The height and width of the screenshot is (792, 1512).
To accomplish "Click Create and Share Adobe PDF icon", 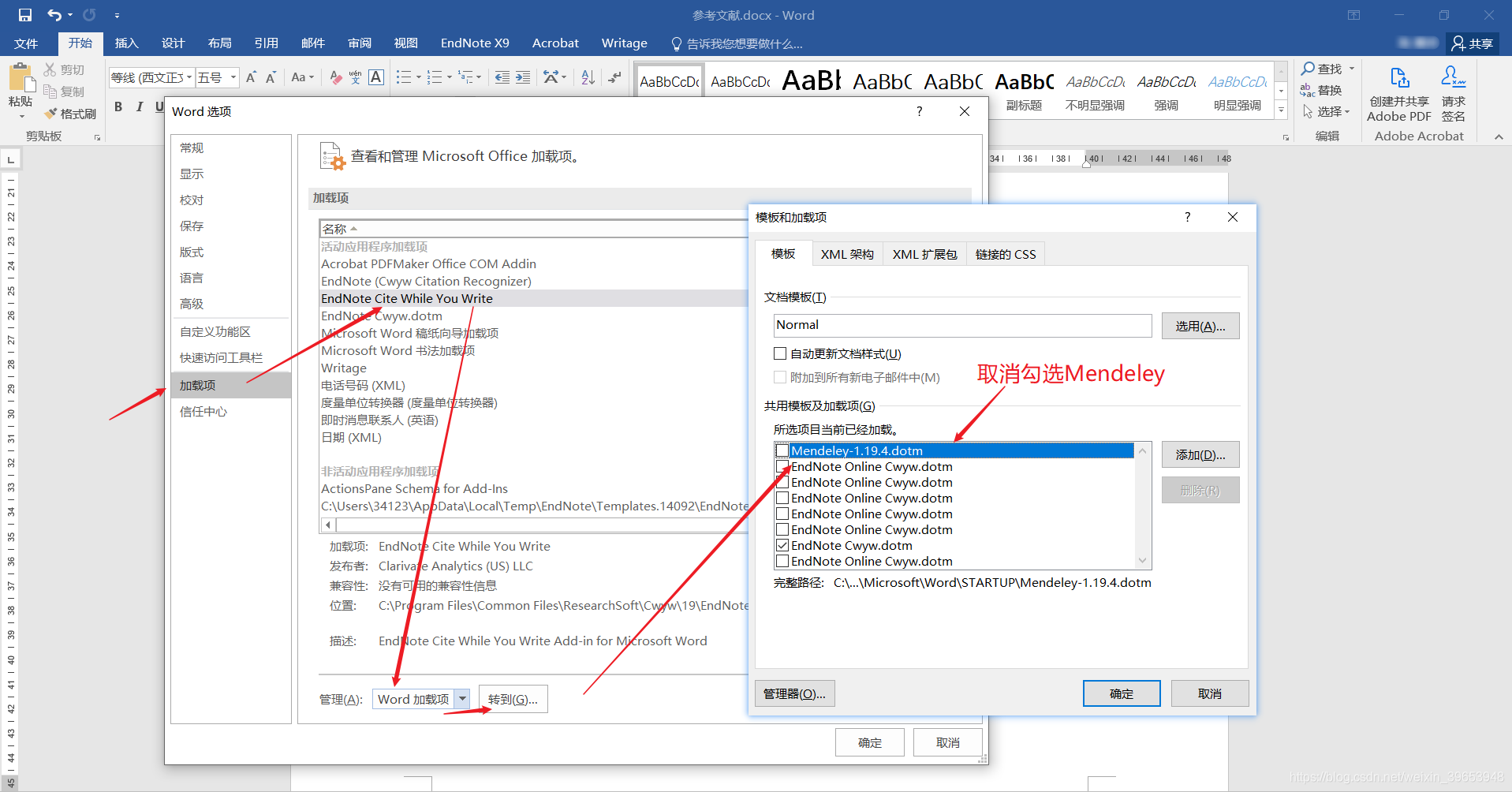I will point(1399,77).
